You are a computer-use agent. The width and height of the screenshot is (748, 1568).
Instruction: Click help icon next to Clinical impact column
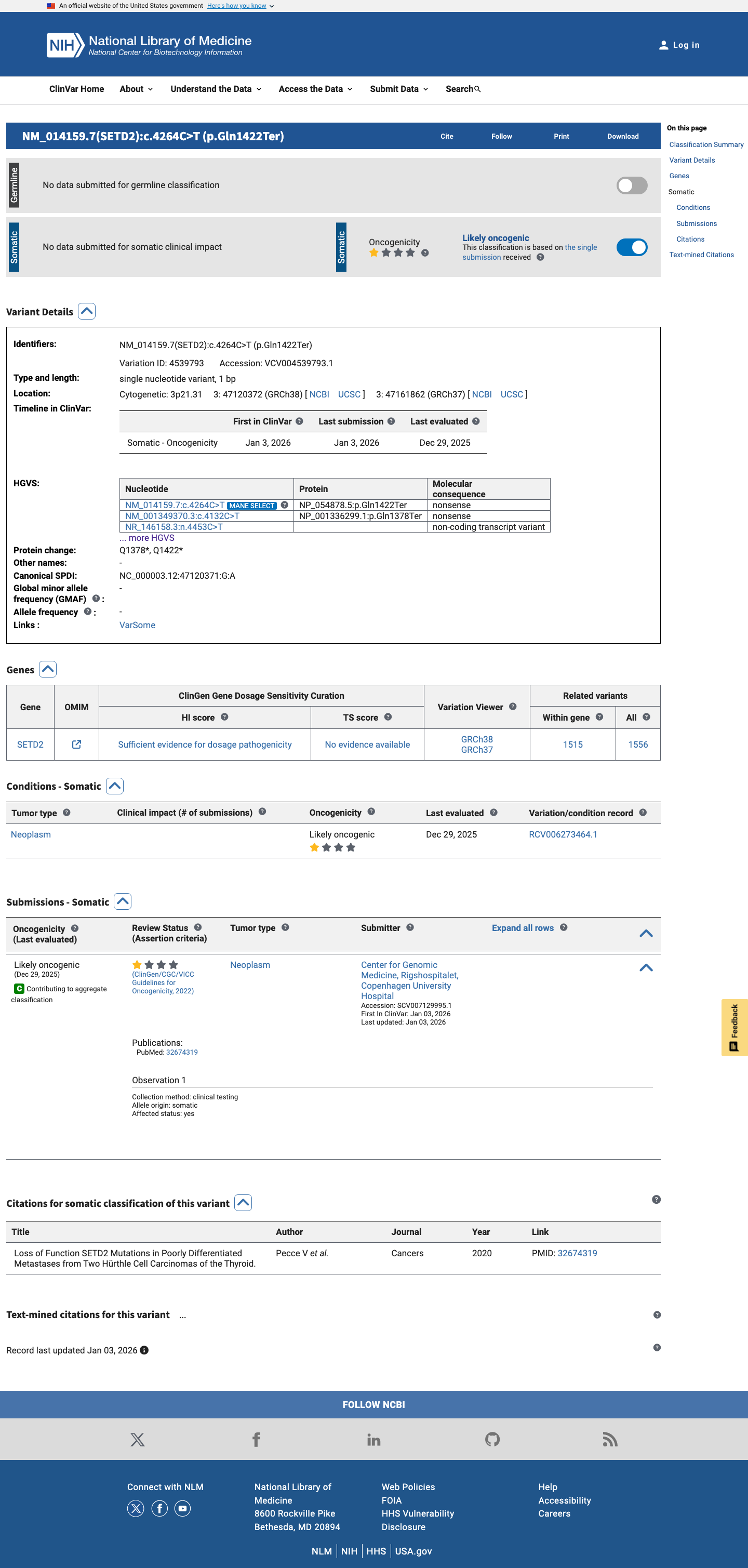pos(262,812)
